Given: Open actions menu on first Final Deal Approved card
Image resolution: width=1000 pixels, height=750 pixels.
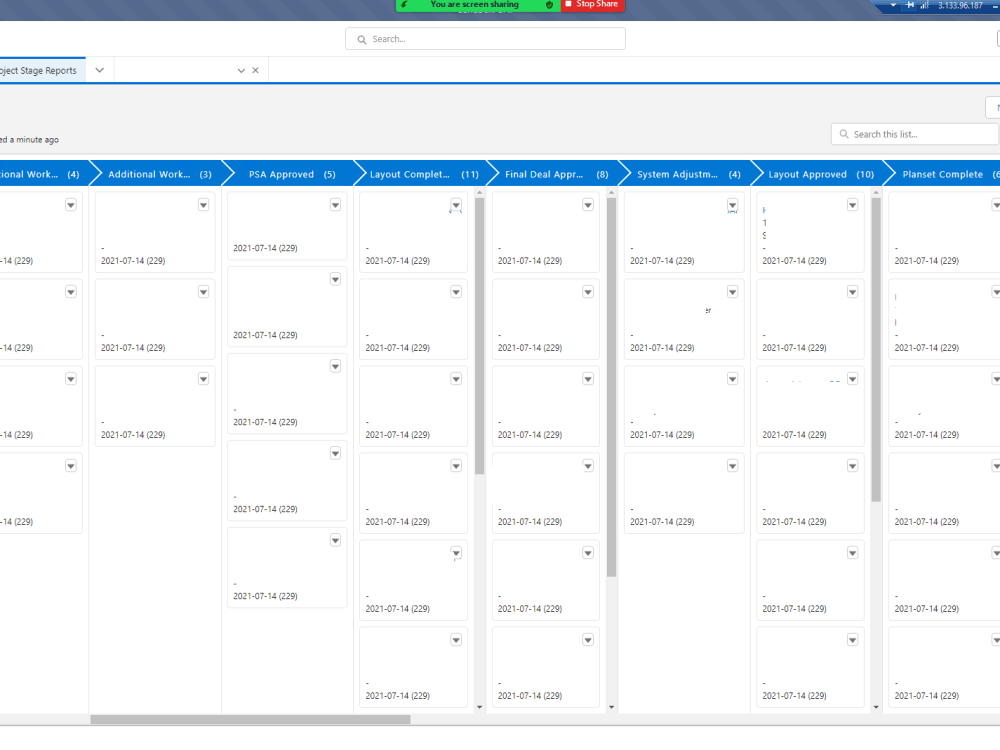Looking at the screenshot, I should point(588,205).
